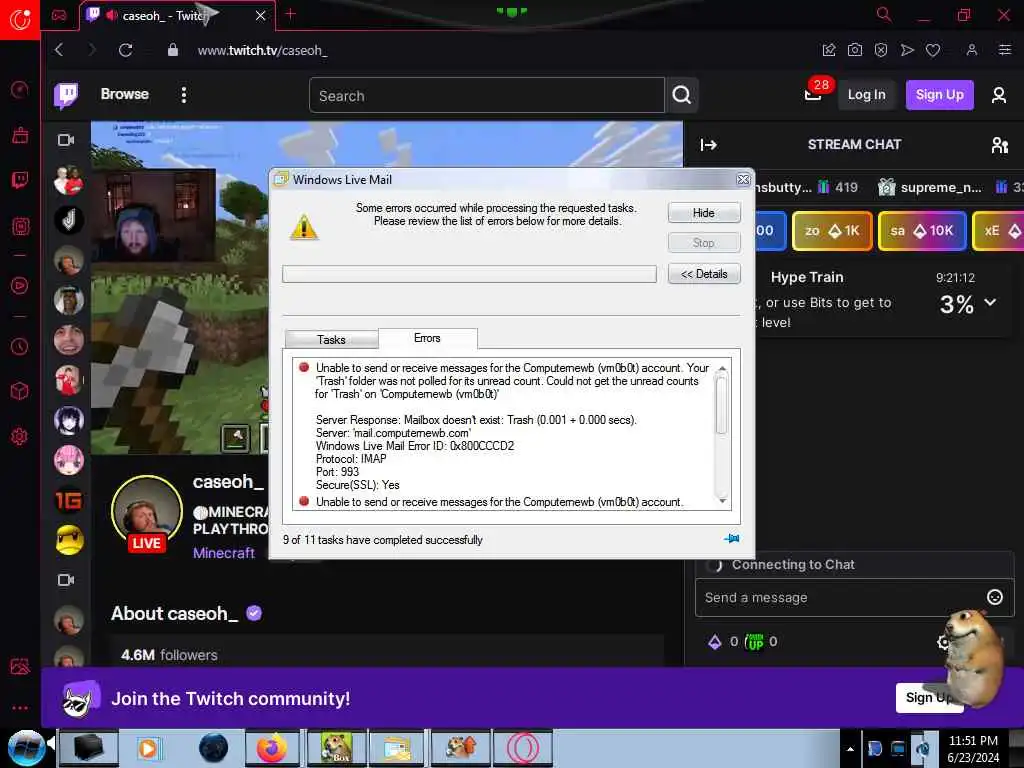Screen dimensions: 1024x768
Task: Click the caseoh_ LIVE profile avatar
Action: point(147,513)
